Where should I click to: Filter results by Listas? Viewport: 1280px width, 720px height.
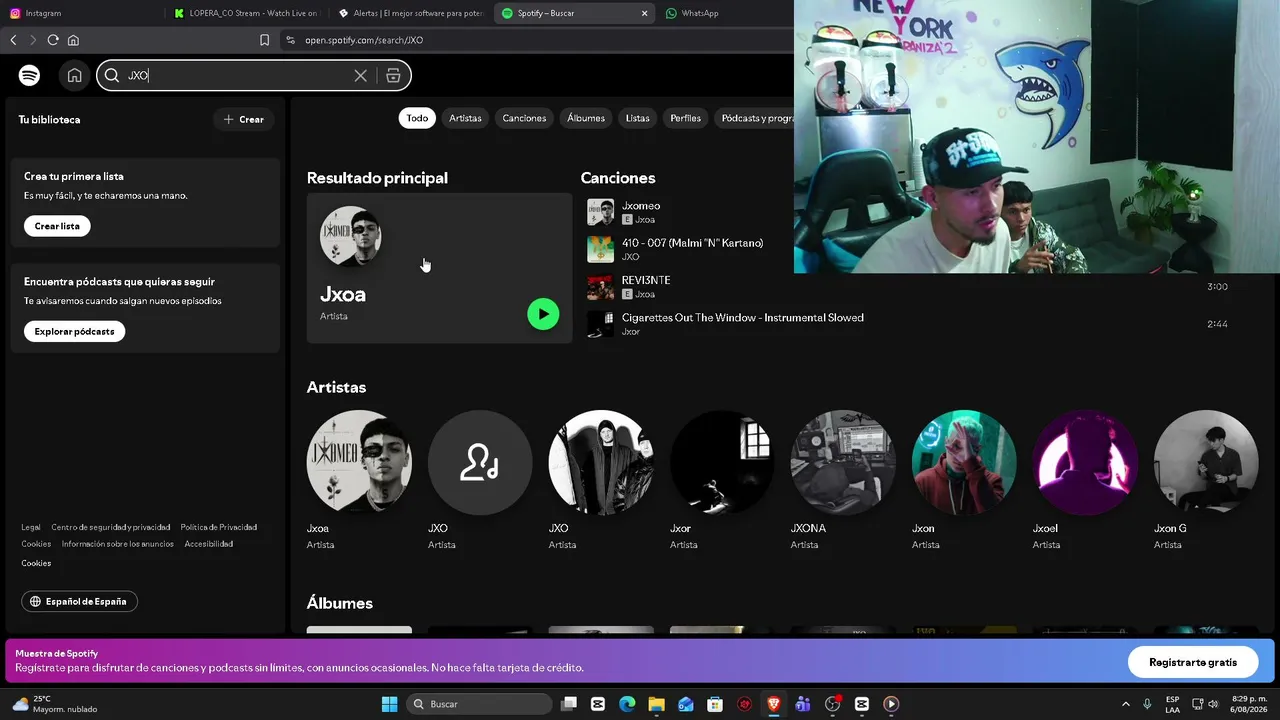click(638, 118)
